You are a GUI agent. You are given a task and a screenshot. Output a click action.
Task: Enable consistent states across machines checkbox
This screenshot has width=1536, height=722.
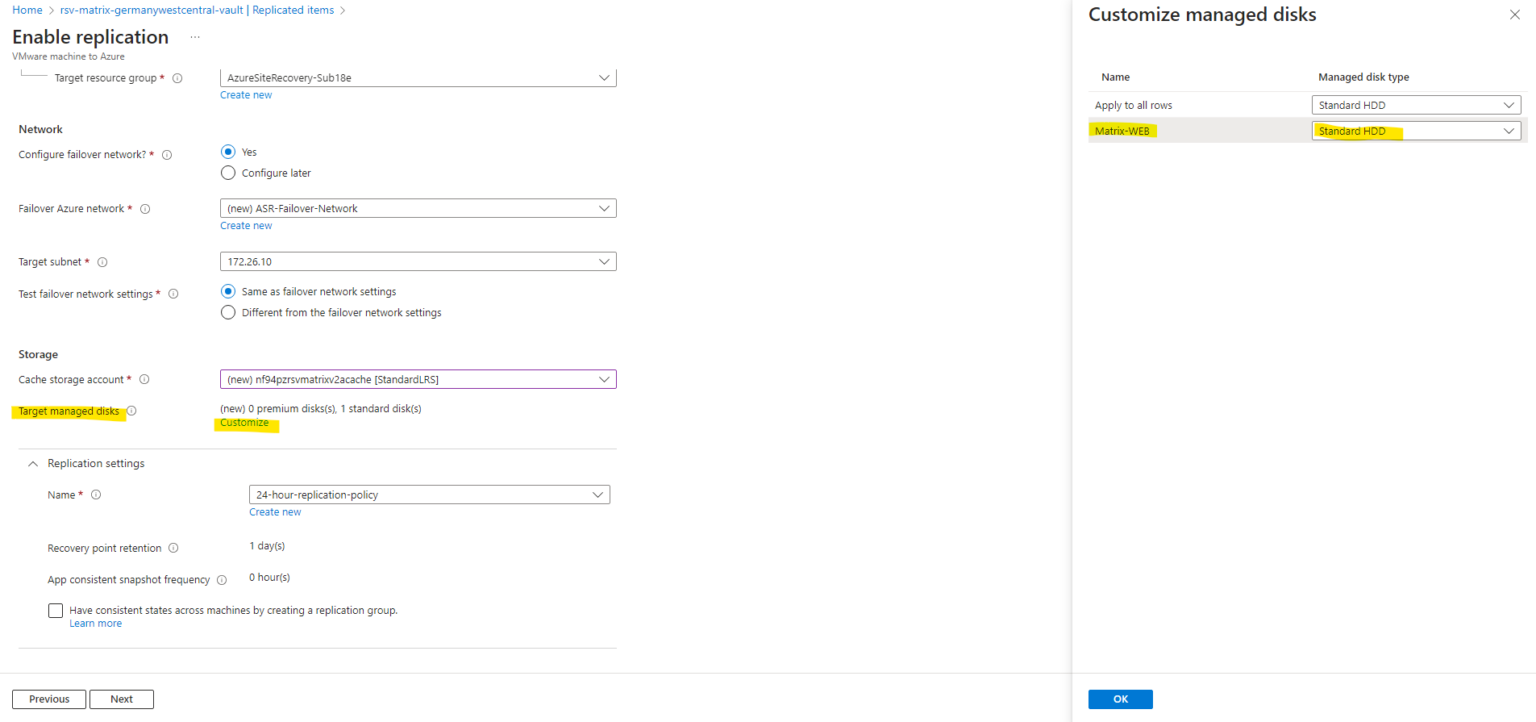[55, 610]
